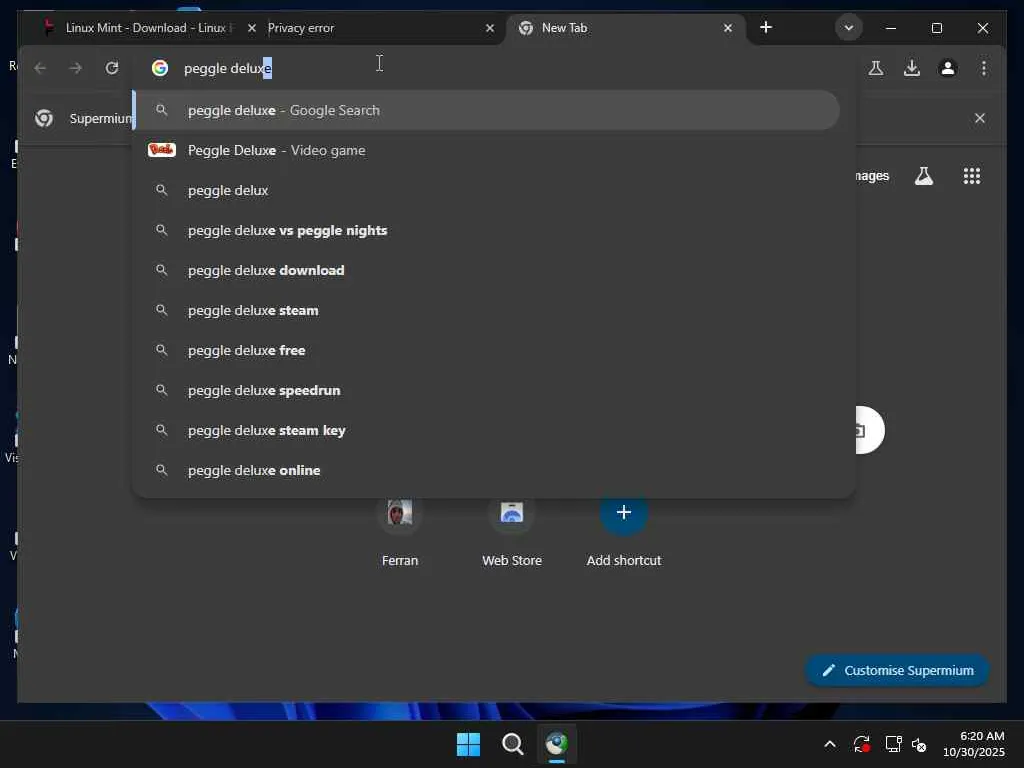1024x768 pixels.
Task: Click Customise Supermium button
Action: [897, 671]
